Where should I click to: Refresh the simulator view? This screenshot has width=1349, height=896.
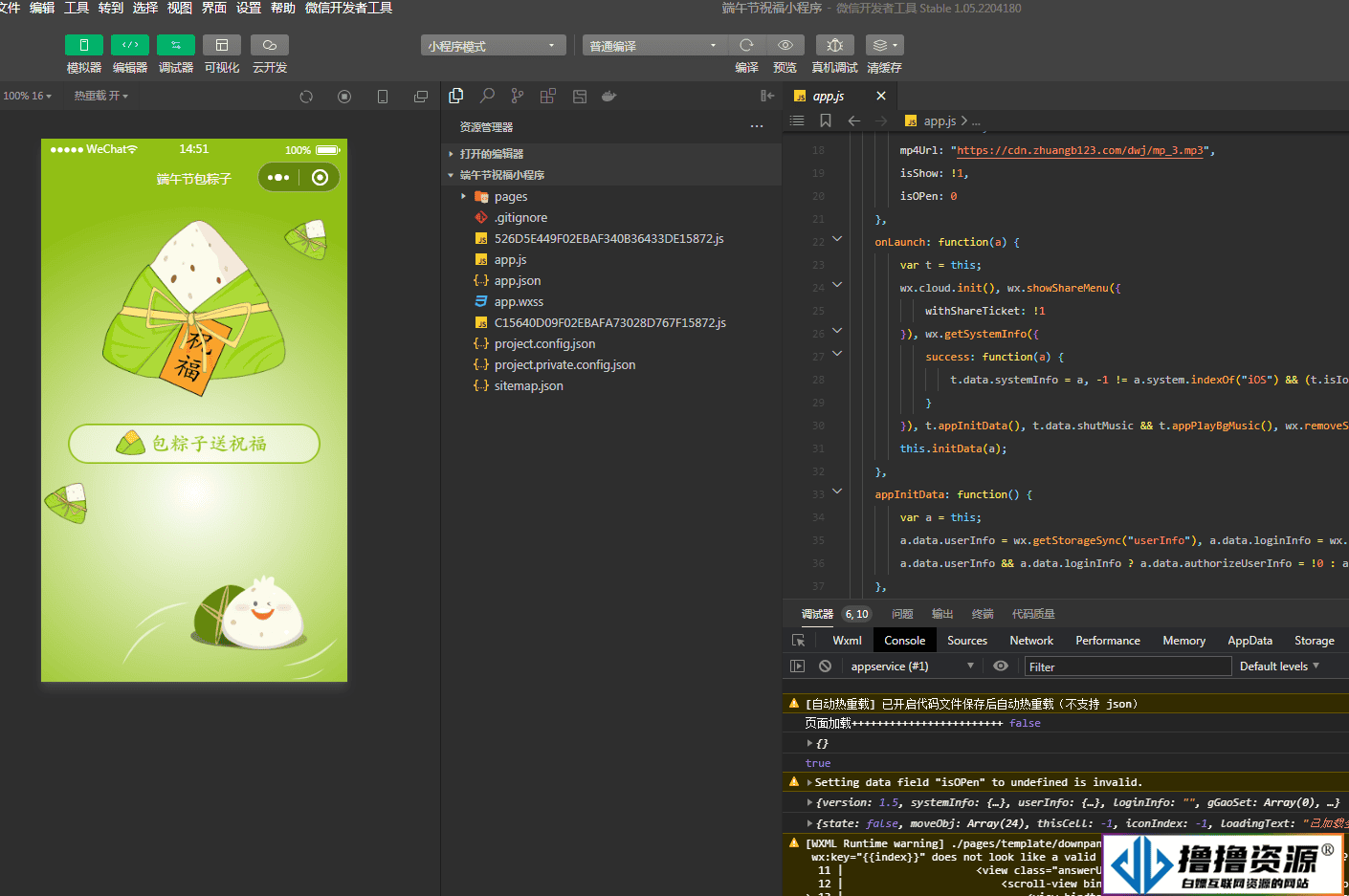tap(306, 97)
